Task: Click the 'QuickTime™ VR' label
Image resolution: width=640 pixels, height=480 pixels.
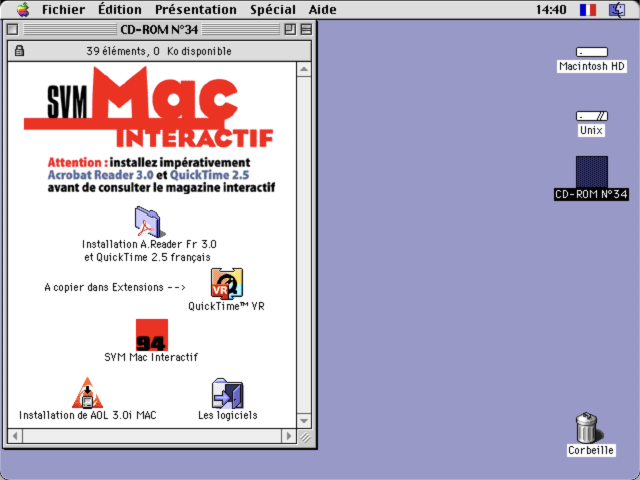Action: [227, 306]
